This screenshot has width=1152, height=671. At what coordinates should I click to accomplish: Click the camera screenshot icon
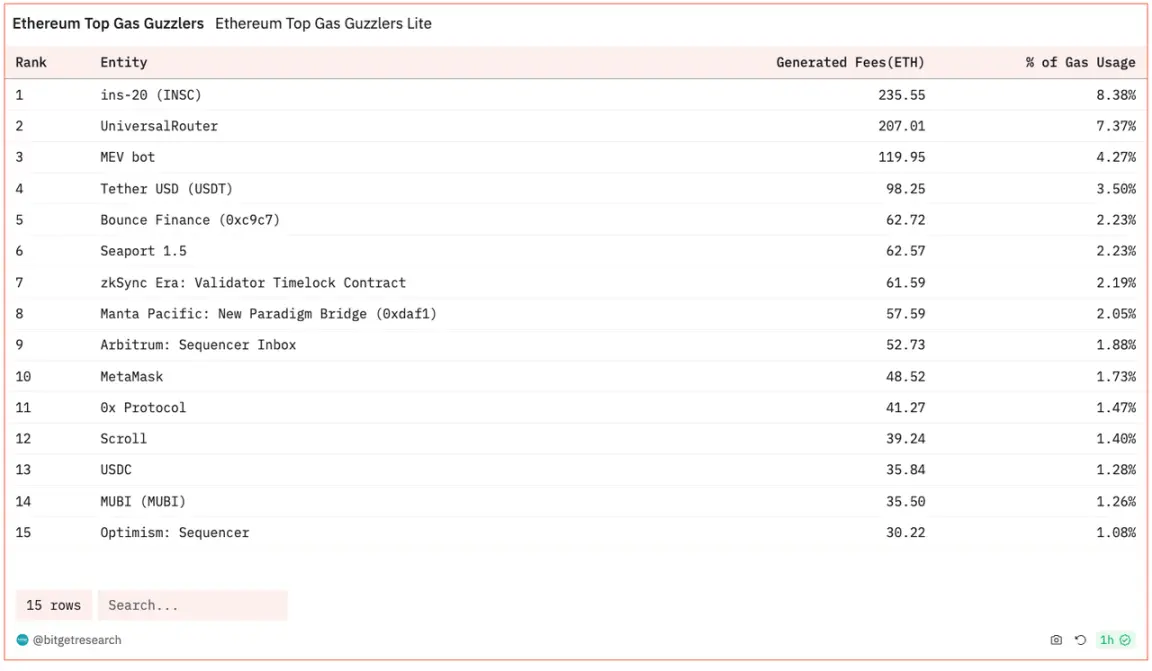point(1056,640)
